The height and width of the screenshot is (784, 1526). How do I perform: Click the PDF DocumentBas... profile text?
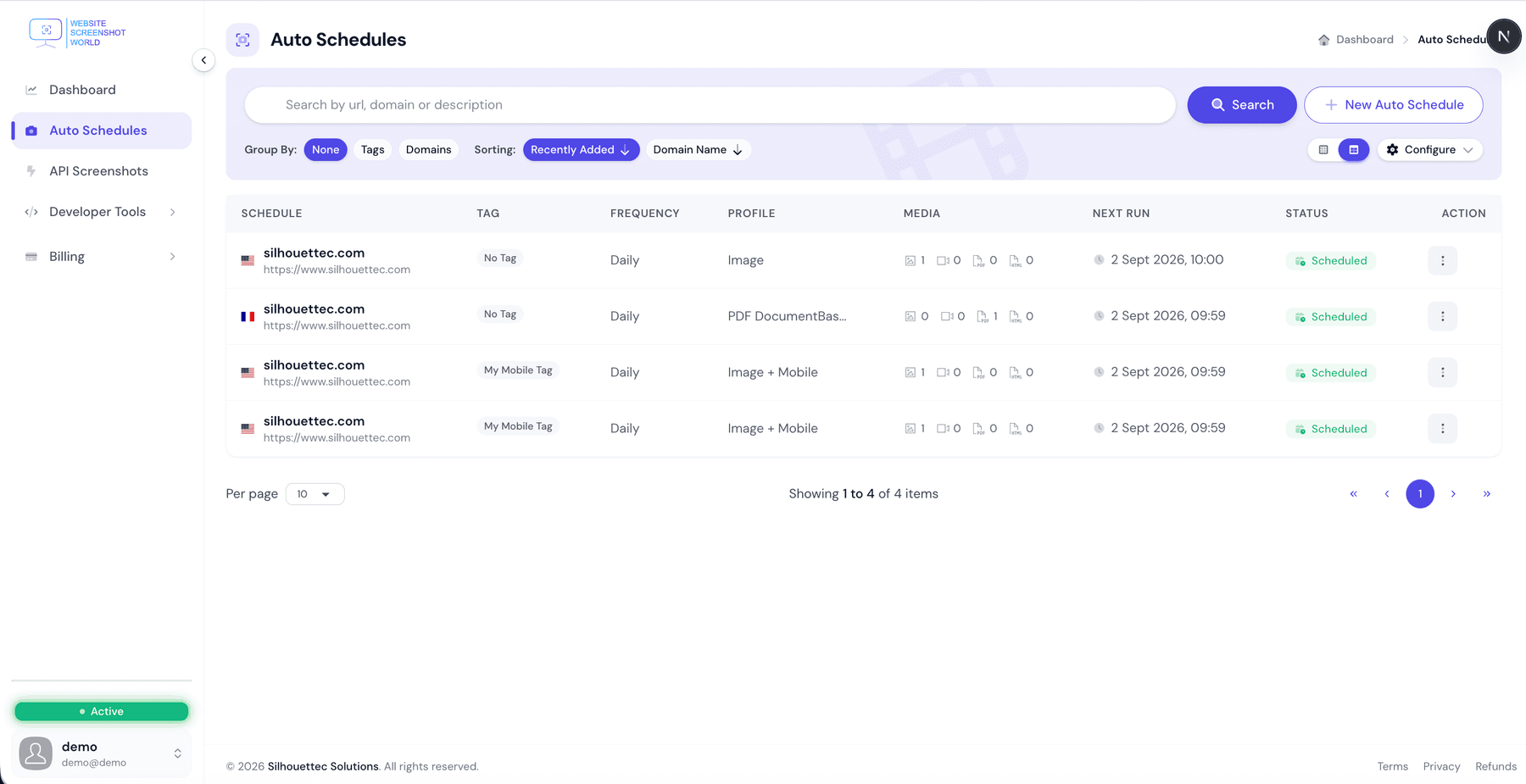(x=787, y=316)
